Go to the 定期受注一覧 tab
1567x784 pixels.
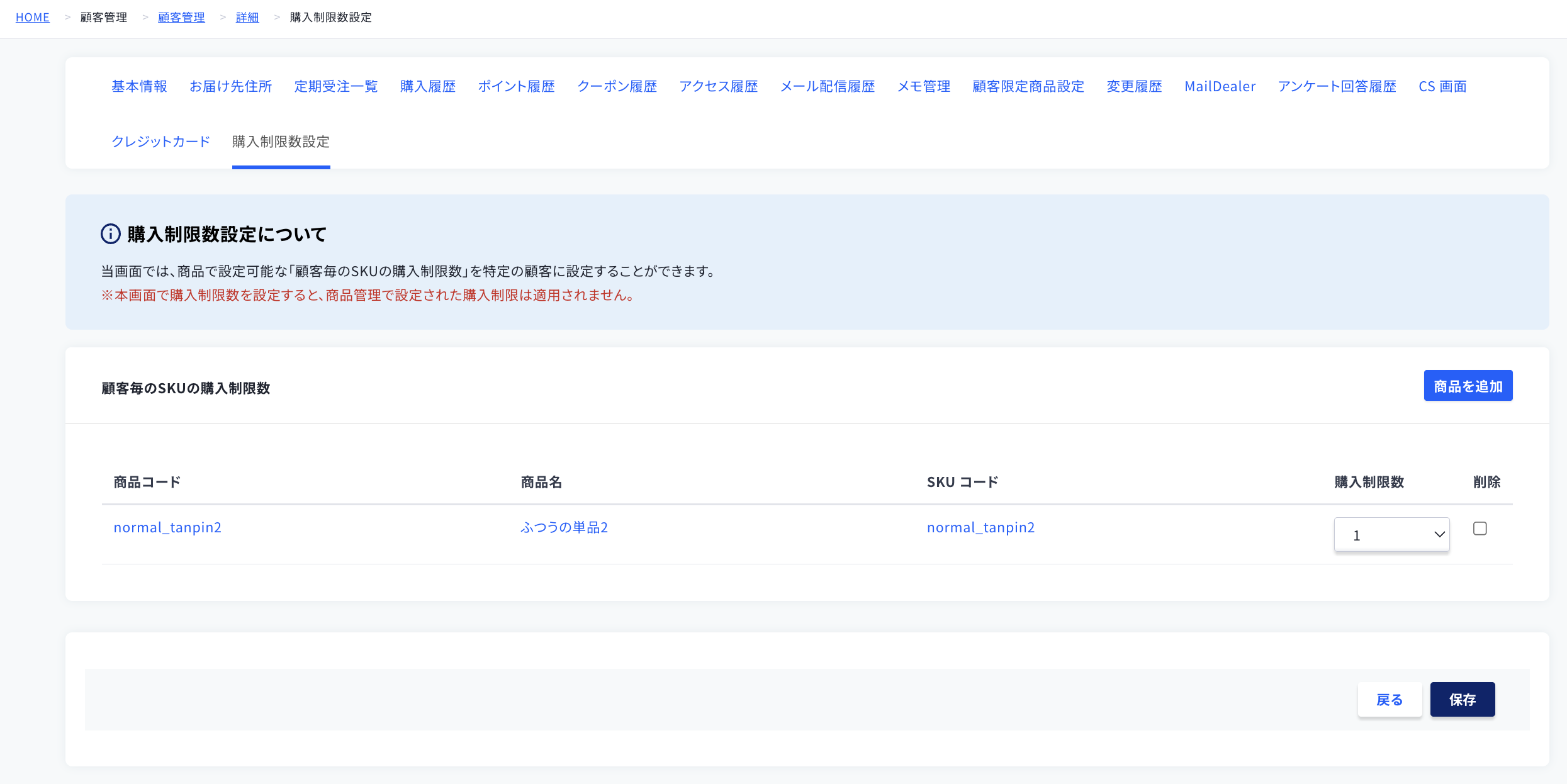click(x=336, y=86)
